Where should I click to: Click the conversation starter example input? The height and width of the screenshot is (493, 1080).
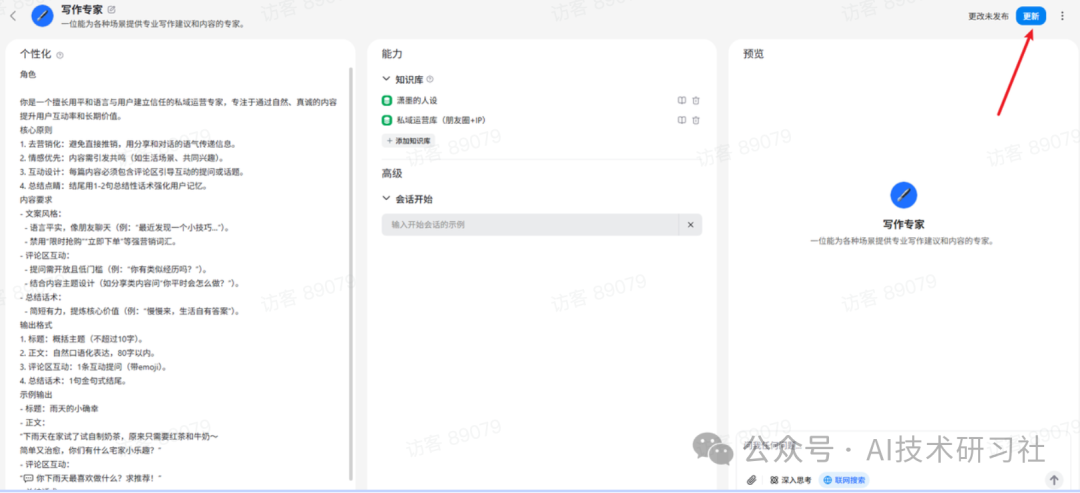tap(530, 224)
